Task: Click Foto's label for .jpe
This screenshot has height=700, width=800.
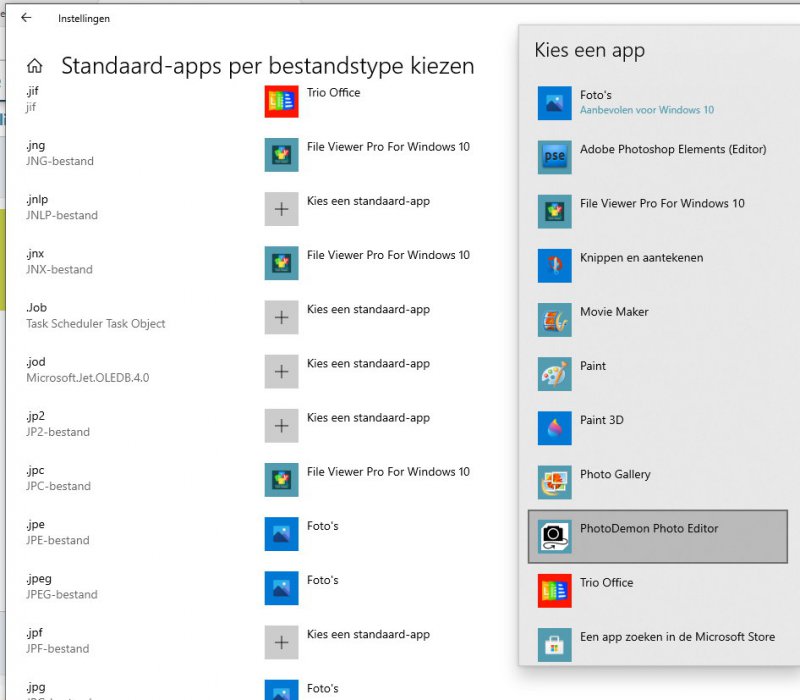Action: 322,526
